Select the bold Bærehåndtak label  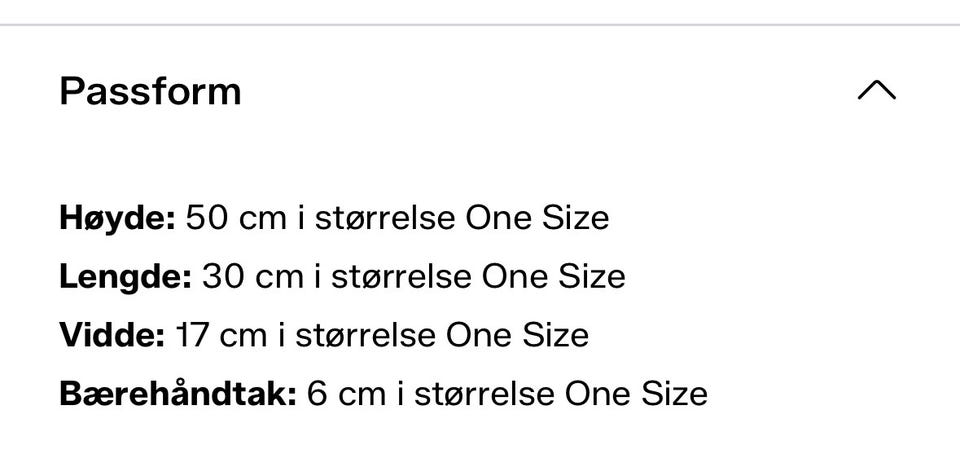[178, 393]
